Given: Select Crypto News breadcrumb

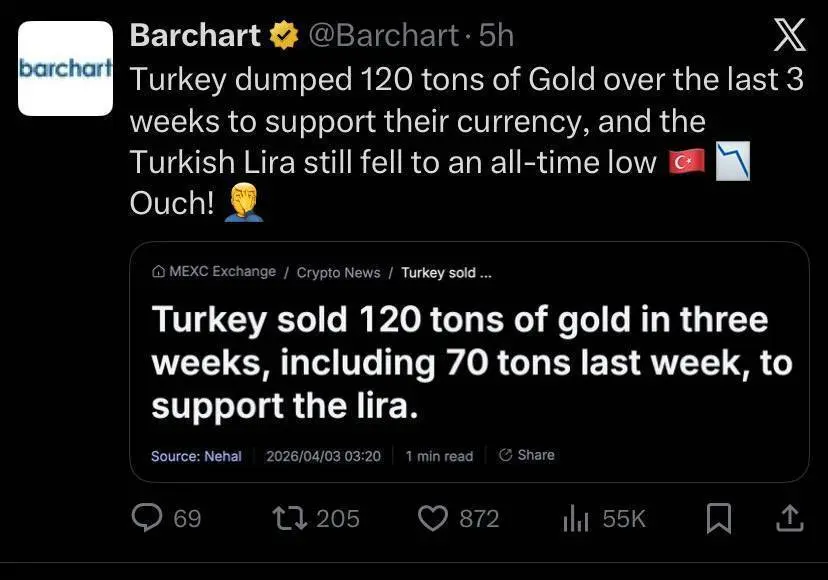Looking at the screenshot, I should tap(338, 272).
